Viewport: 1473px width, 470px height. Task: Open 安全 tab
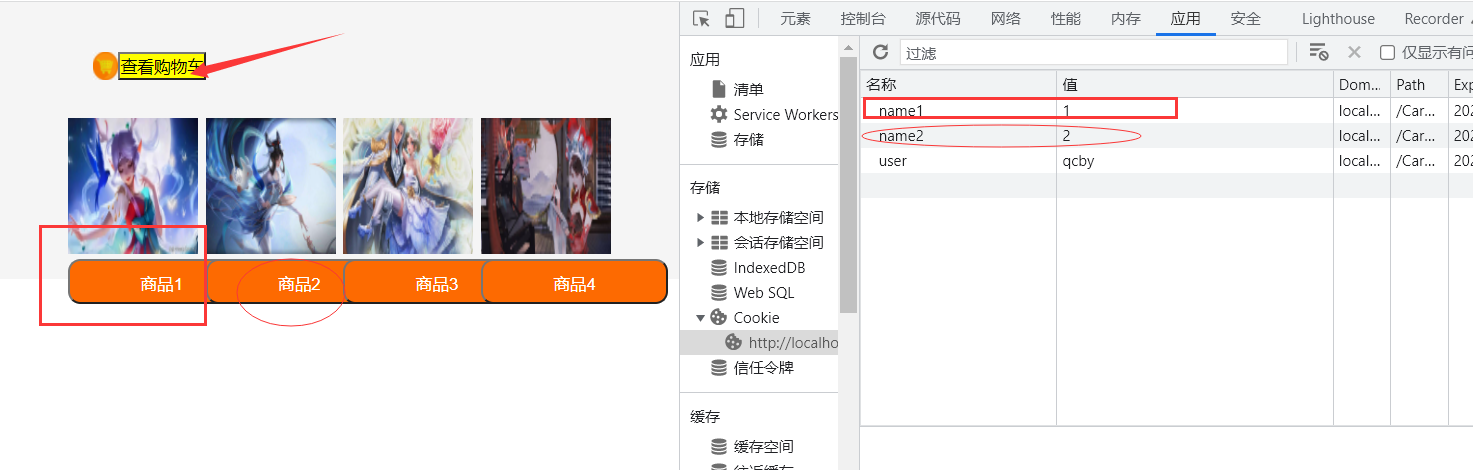[x=1246, y=18]
